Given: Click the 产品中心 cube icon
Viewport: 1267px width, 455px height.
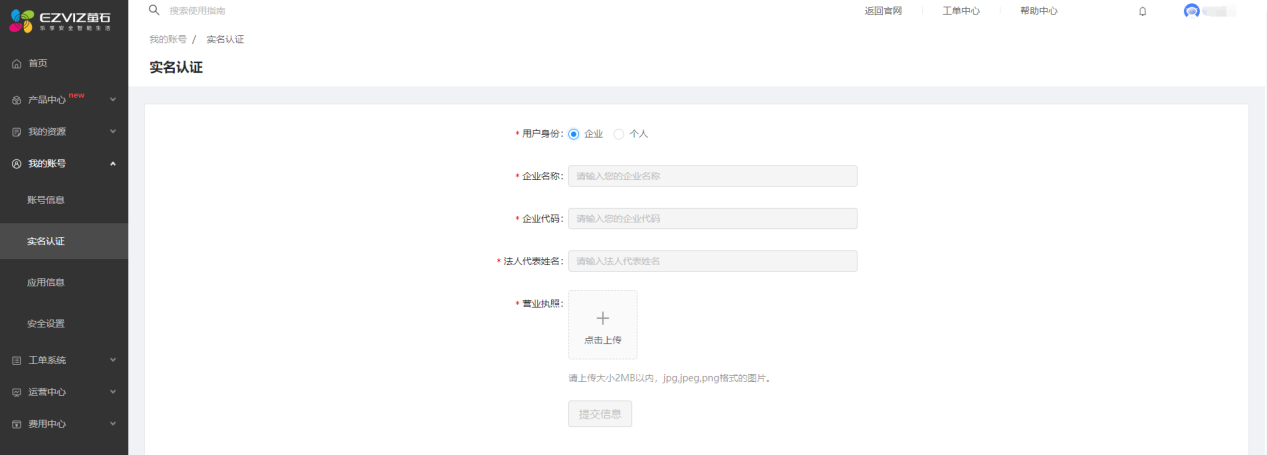Looking at the screenshot, I should coord(16,100).
